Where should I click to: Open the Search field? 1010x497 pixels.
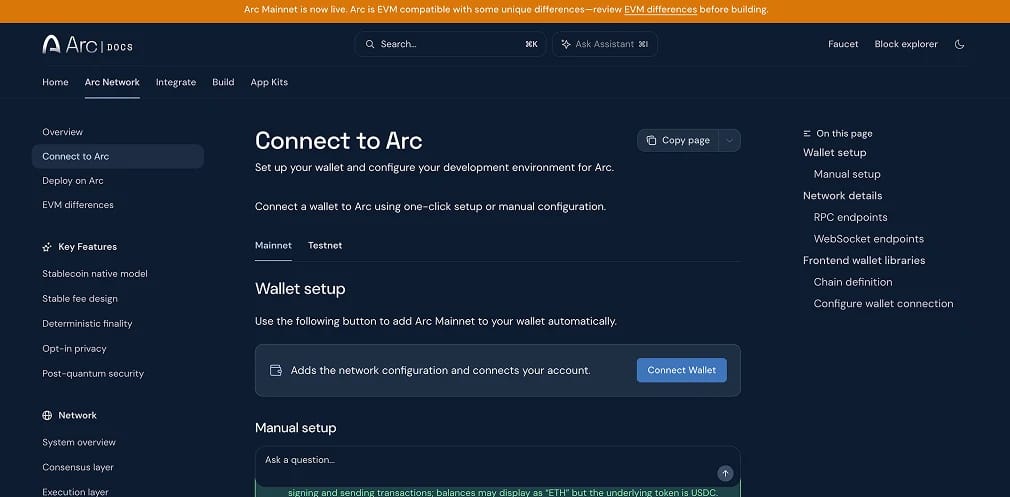450,44
